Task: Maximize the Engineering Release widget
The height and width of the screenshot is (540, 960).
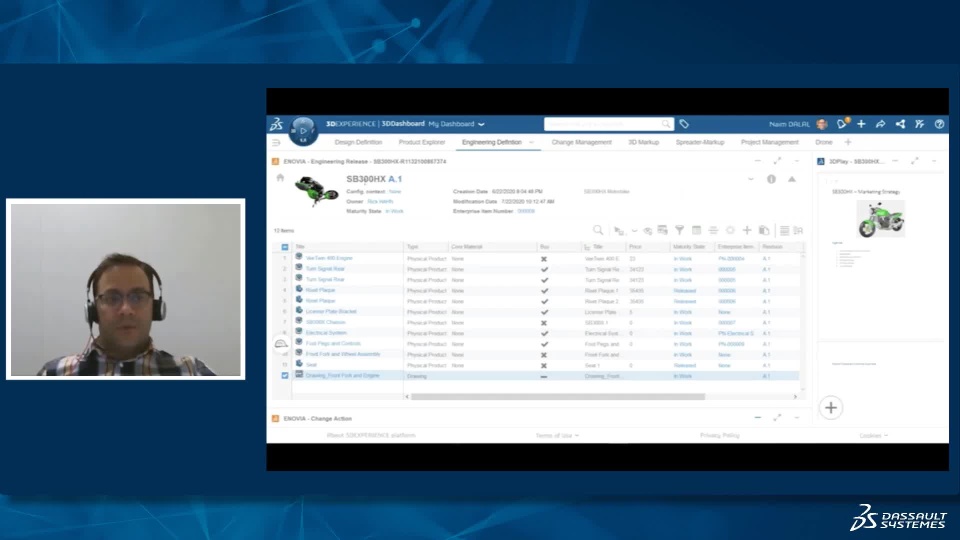Action: coord(777,161)
